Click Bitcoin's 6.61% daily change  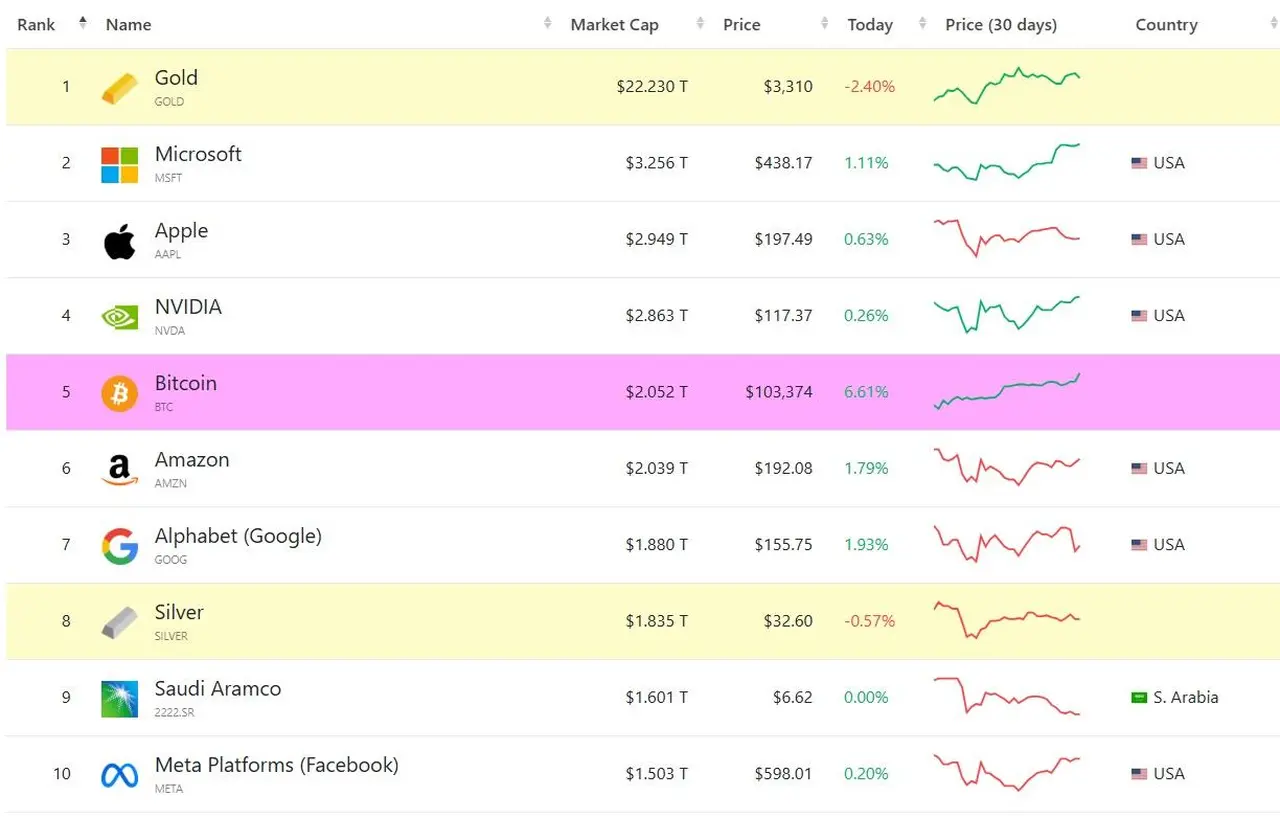tap(866, 392)
